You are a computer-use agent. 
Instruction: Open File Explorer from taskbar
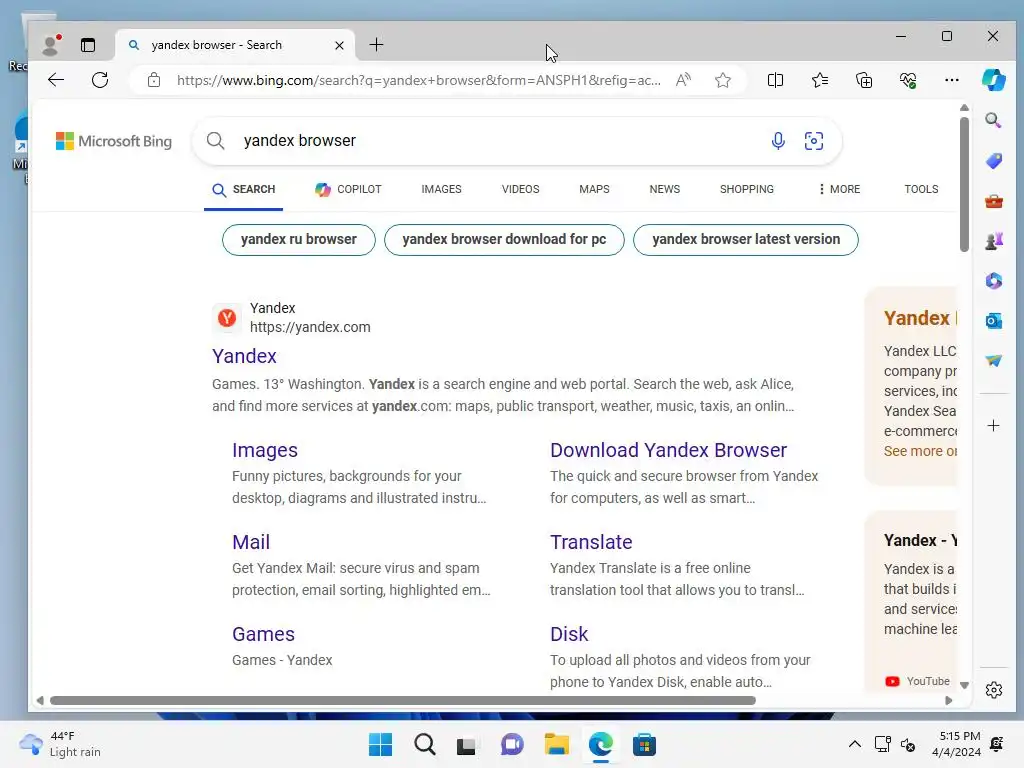[556, 744]
